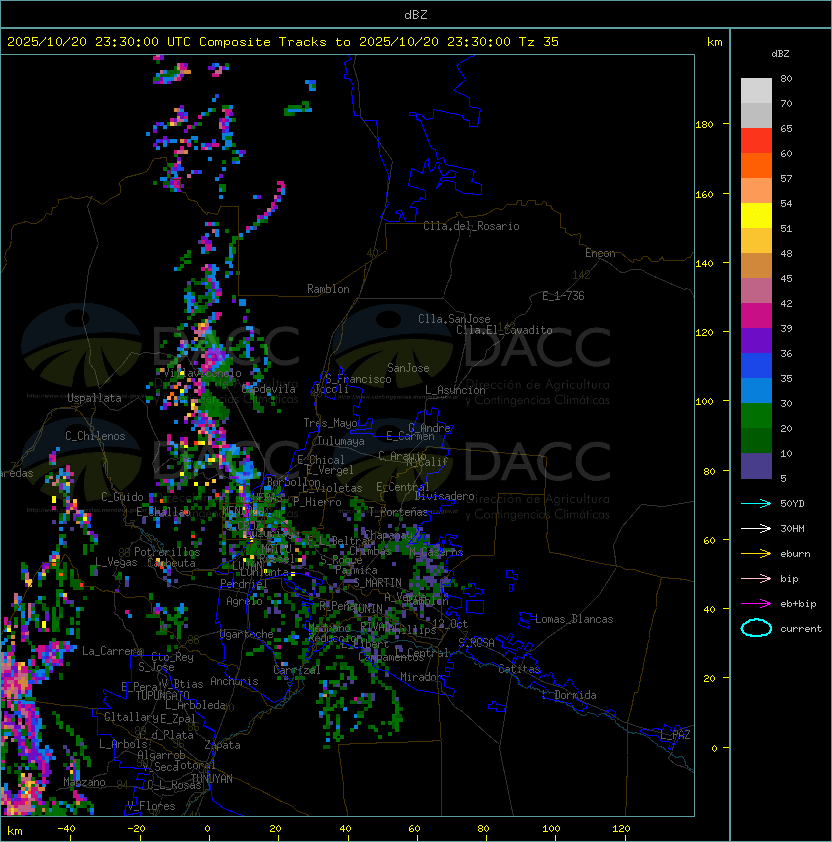The image size is (832, 842).
Task: Click the 'Clla.del_Rosario' map label
Action: [471, 226]
